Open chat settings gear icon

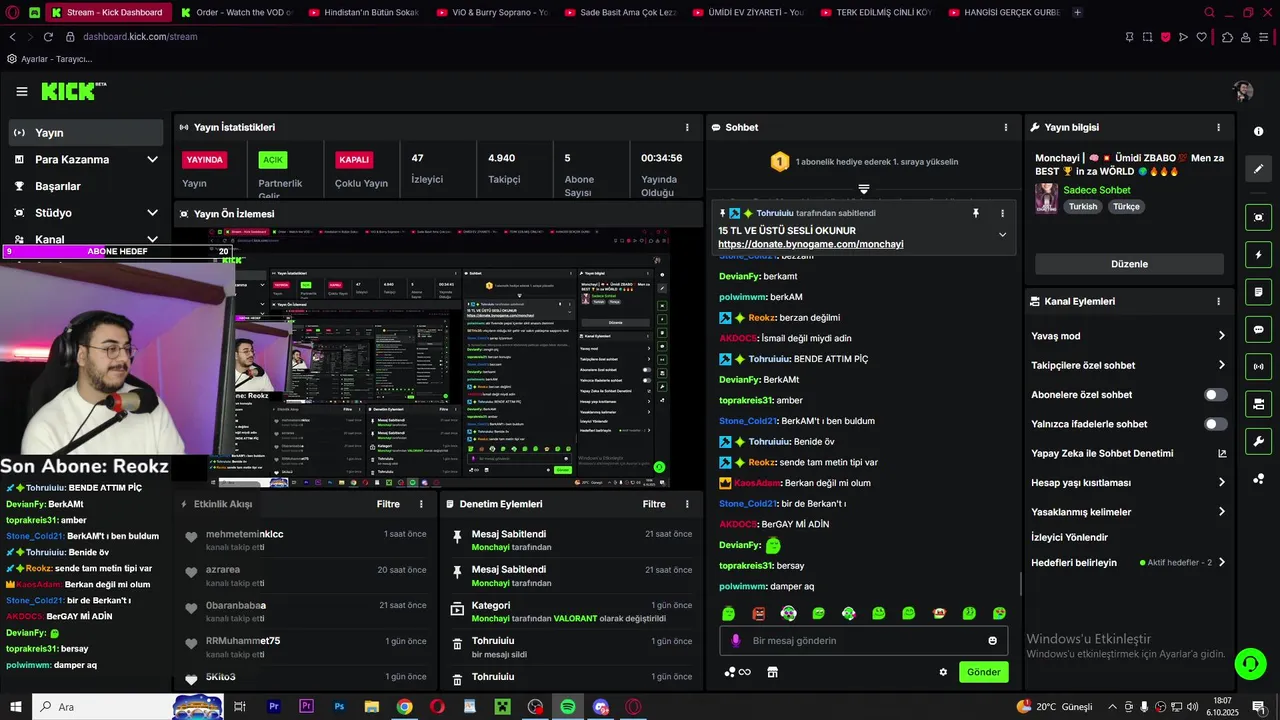[x=943, y=672]
